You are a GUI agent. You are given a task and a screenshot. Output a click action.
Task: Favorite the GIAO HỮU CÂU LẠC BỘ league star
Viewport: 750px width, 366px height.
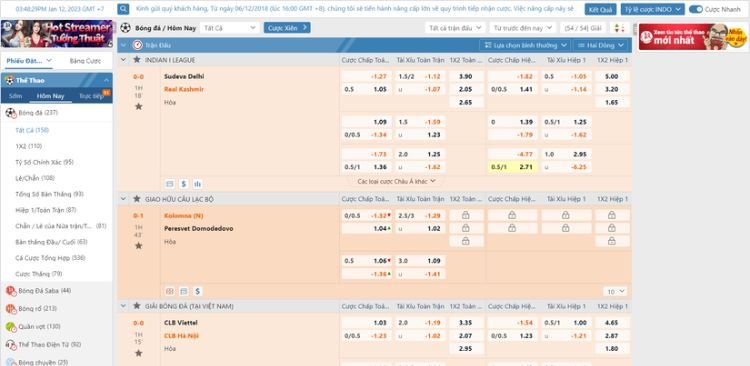tap(137, 199)
